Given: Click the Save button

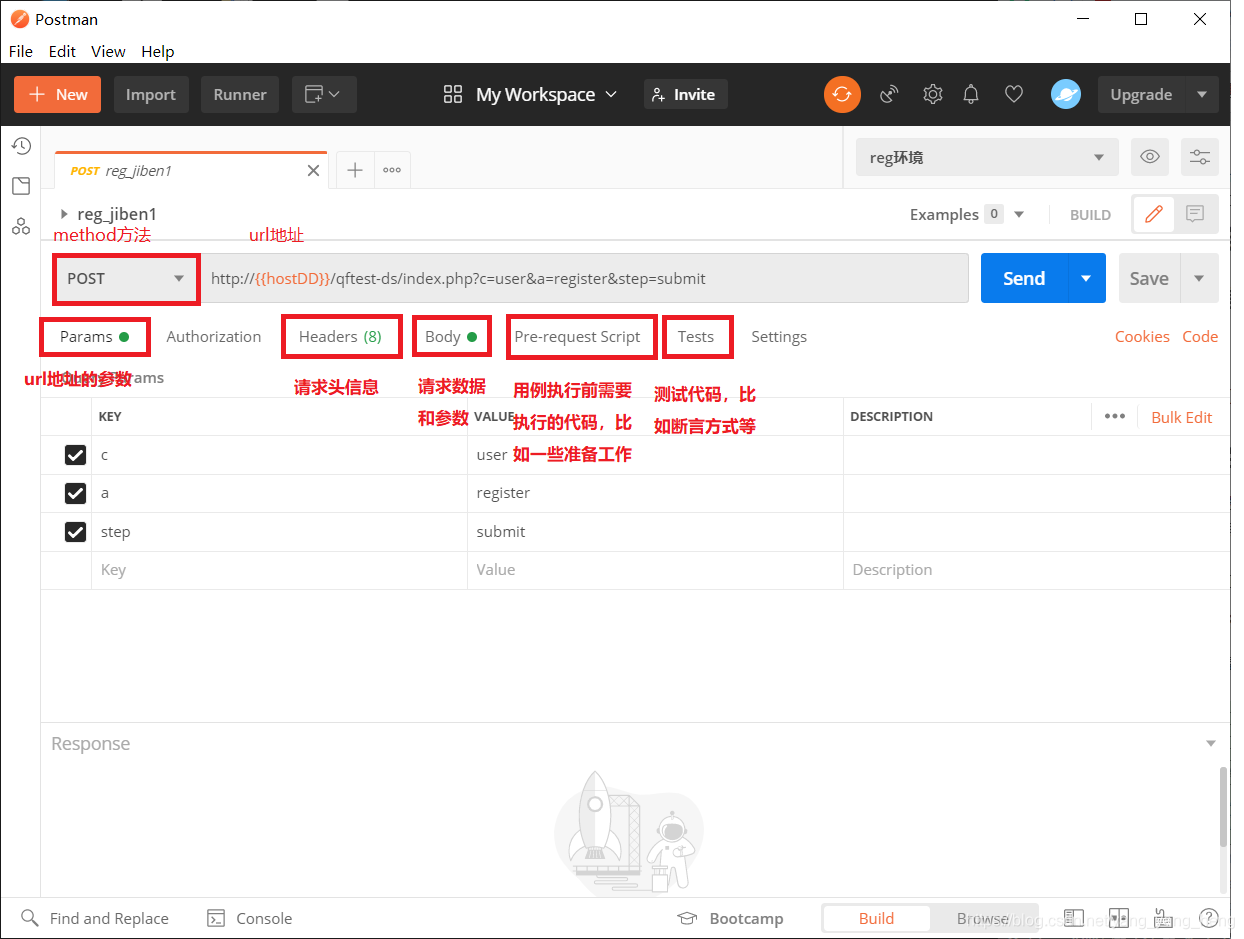Looking at the screenshot, I should tap(1150, 278).
